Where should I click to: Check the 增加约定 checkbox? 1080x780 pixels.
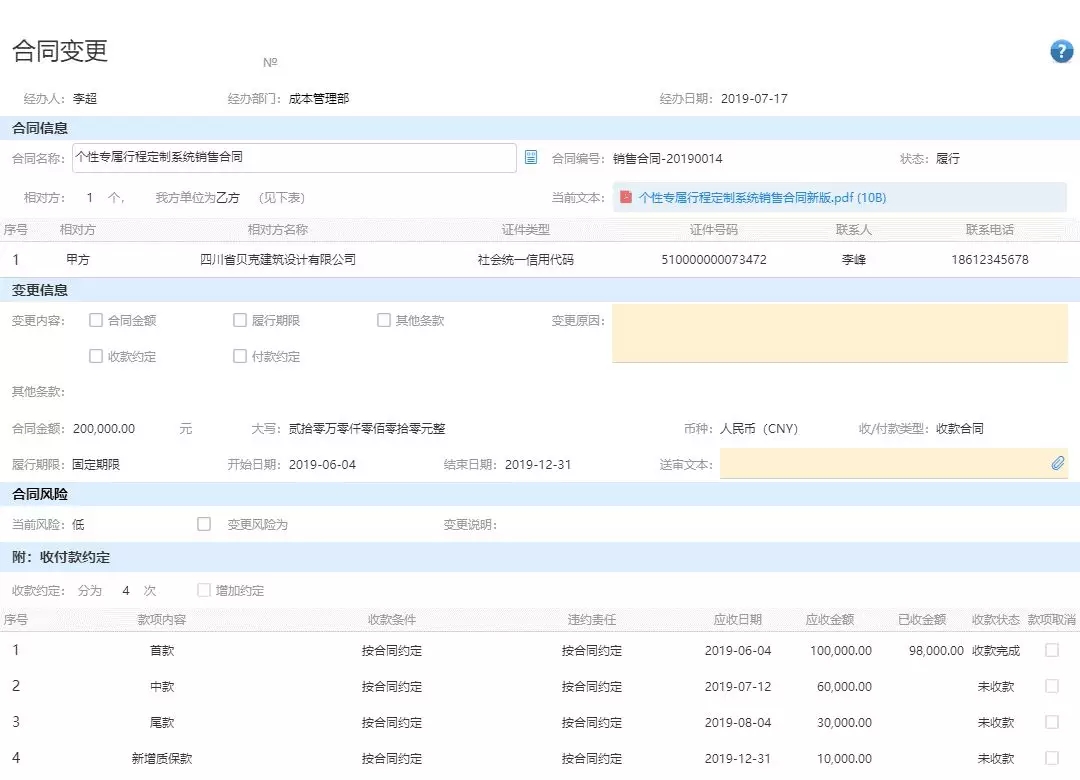click(x=204, y=591)
